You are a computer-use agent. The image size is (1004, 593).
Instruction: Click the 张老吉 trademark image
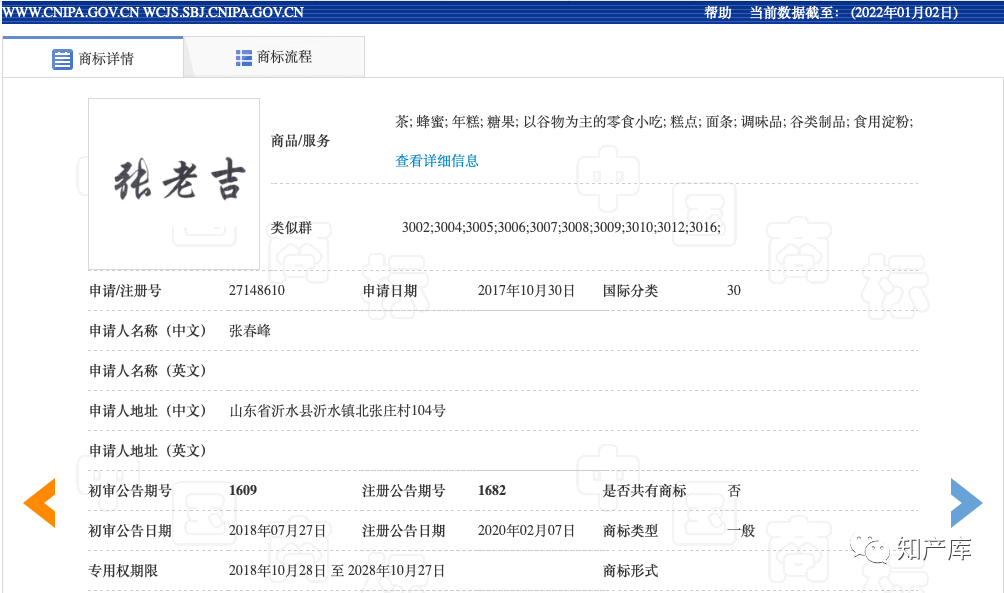point(173,183)
